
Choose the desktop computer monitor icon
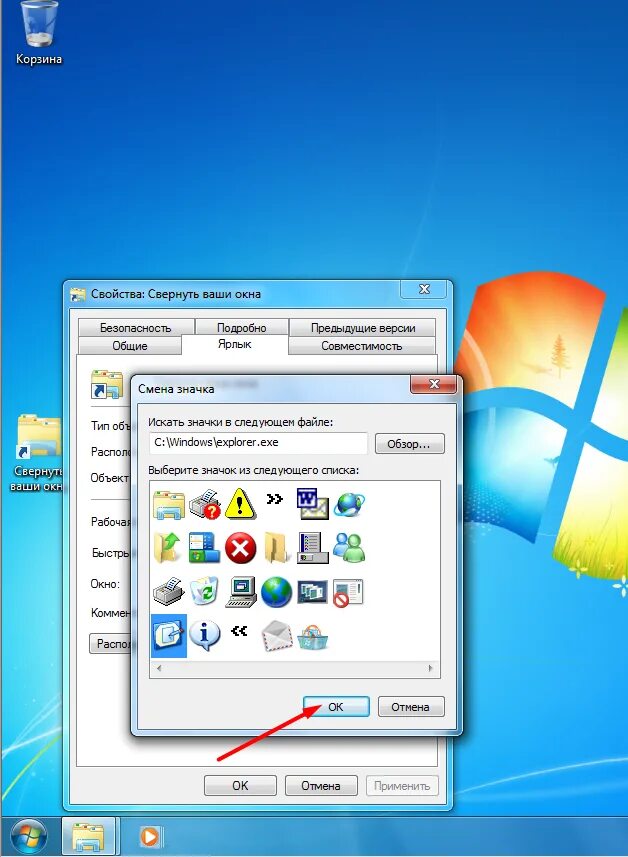point(240,591)
